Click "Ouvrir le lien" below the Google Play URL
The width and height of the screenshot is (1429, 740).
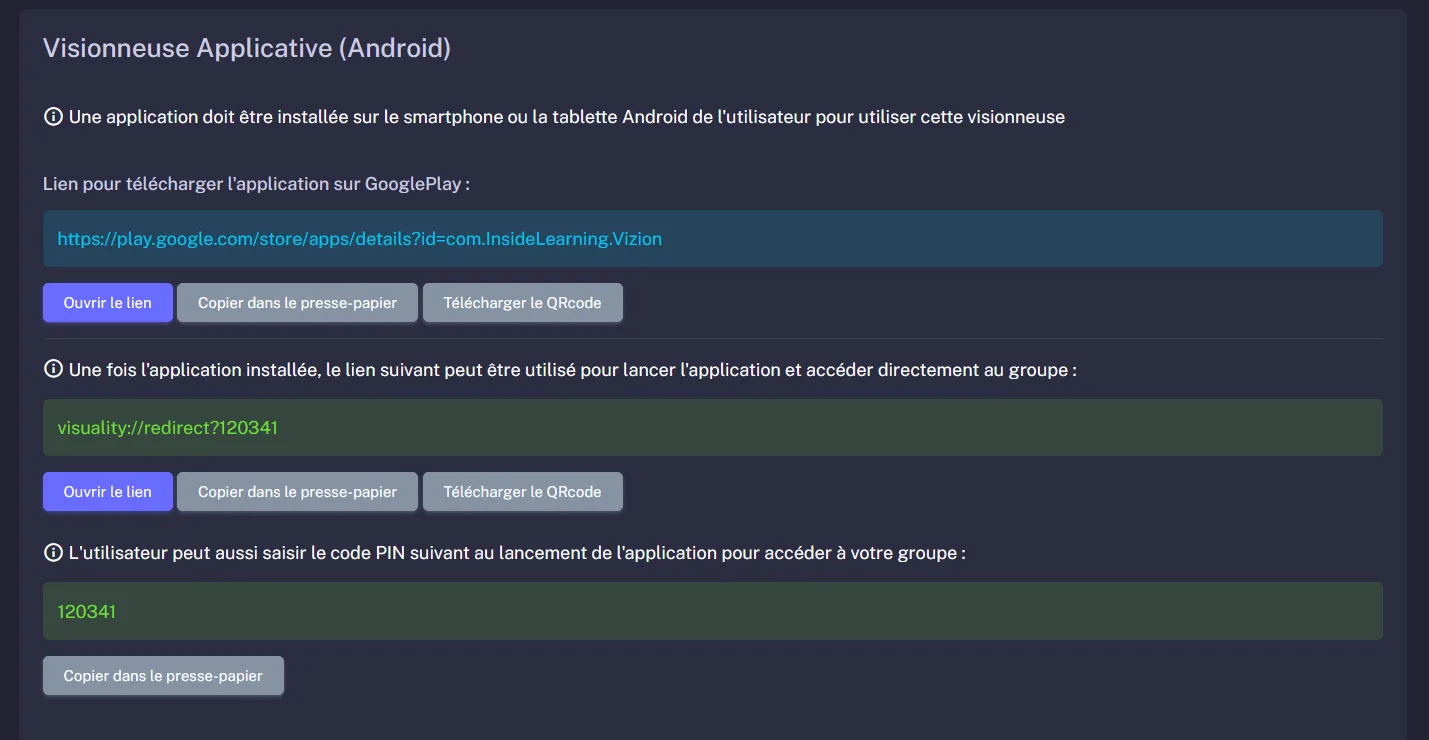[x=107, y=302]
